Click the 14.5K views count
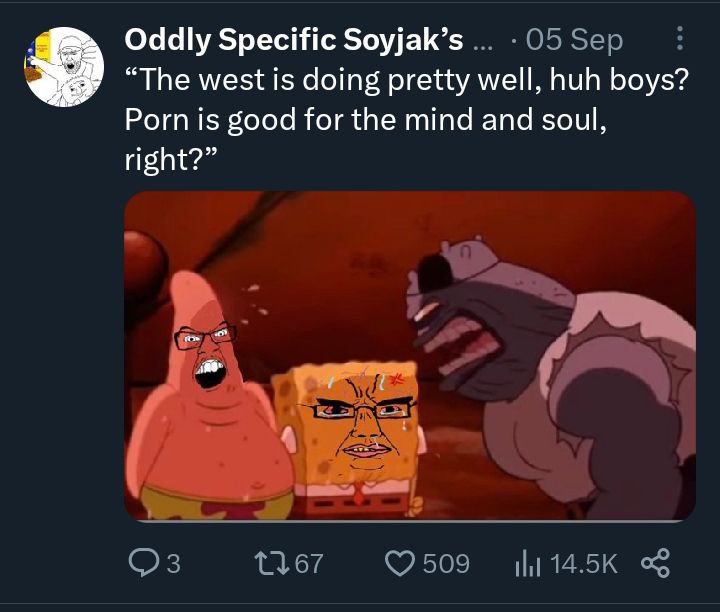The width and height of the screenshot is (720, 612). pyautogui.click(x=585, y=564)
